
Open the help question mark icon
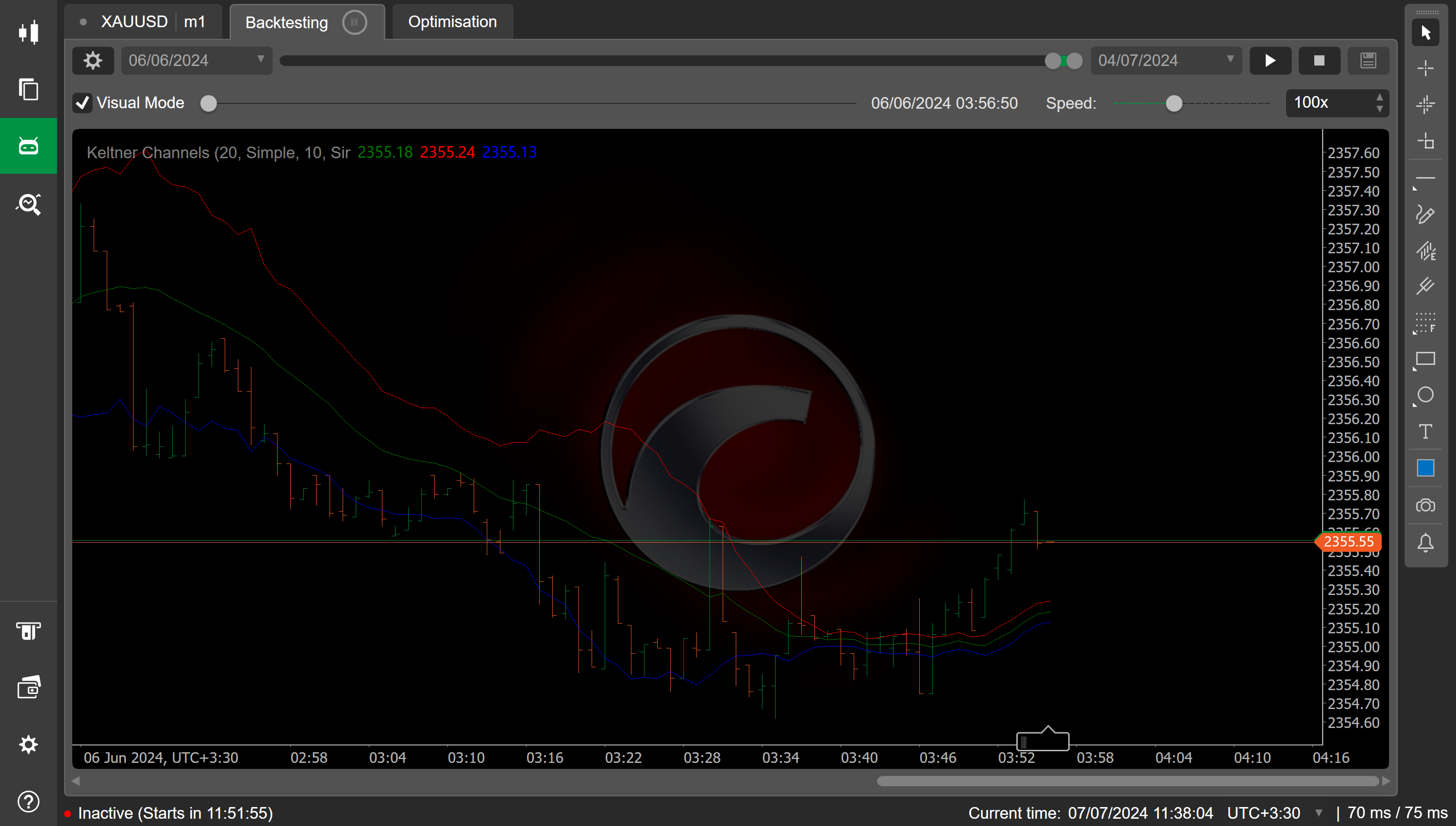pyautogui.click(x=28, y=801)
